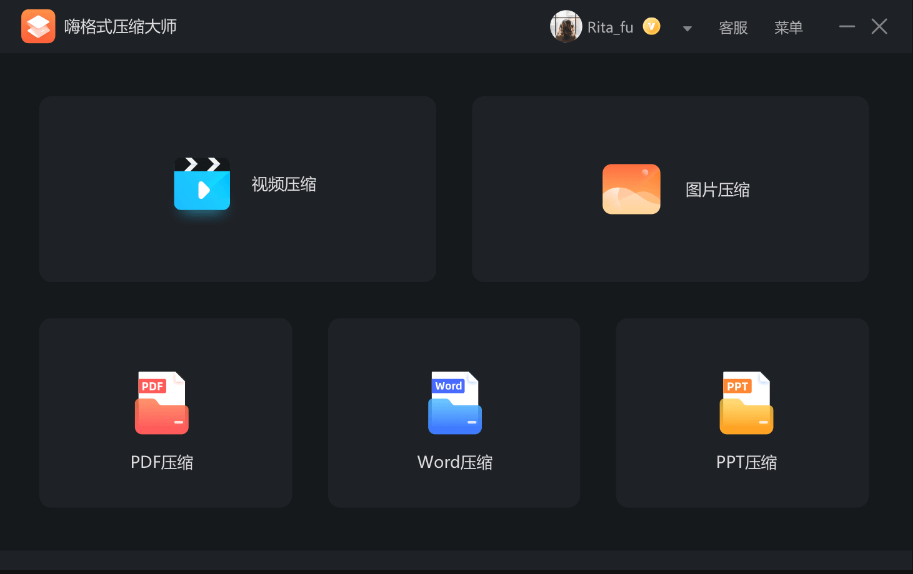Click the gold VIP badge icon
Viewport: 913px width, 574px height.
[652, 26]
